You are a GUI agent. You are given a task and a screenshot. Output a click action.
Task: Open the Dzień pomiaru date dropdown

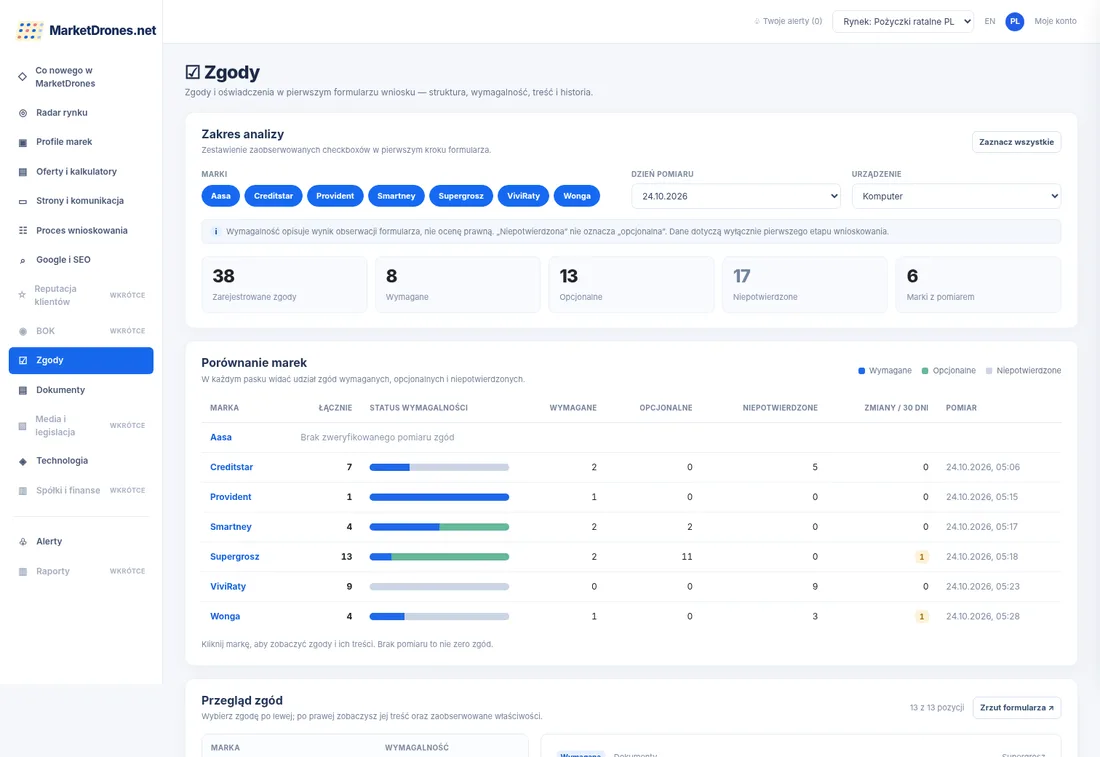[736, 196]
